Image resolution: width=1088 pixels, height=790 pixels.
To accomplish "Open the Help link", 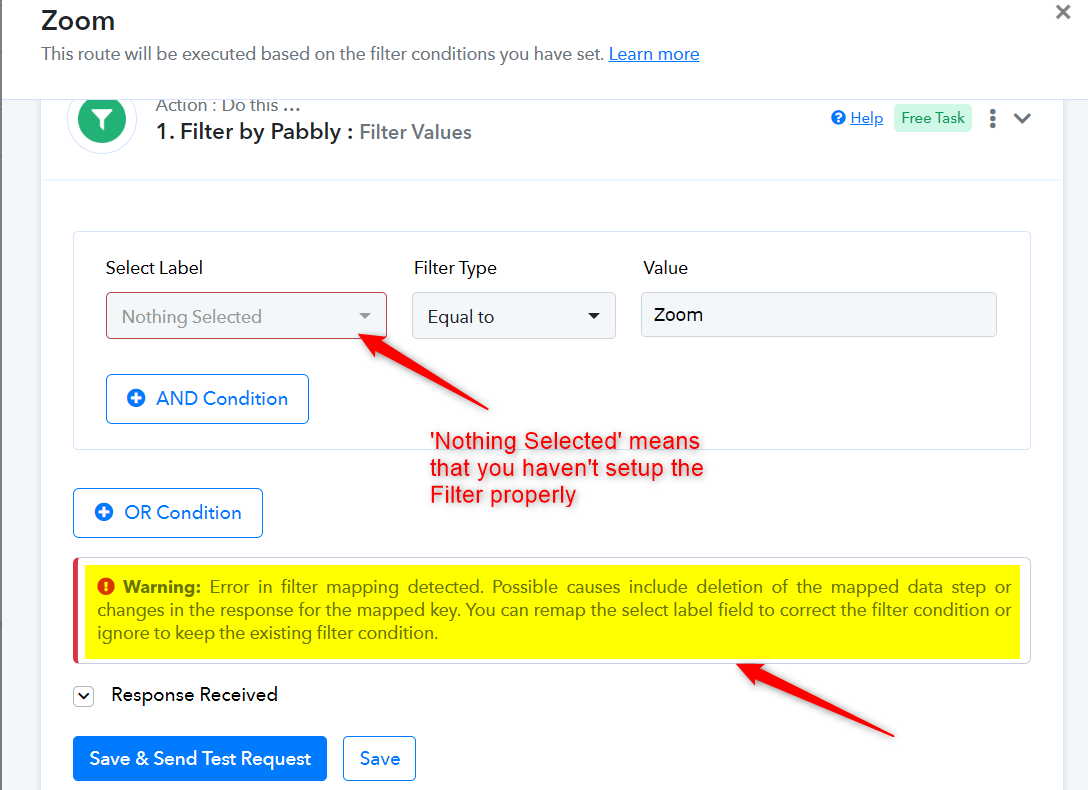I will coord(867,118).
